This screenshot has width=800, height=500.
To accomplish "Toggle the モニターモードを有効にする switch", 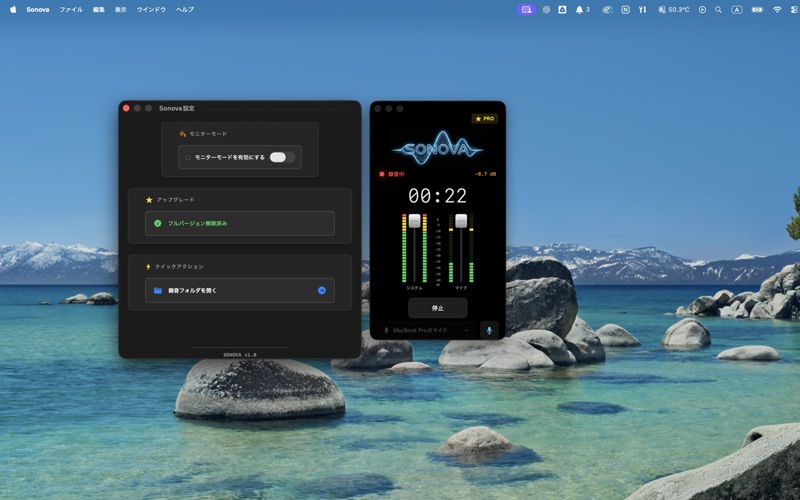I will (x=282, y=157).
